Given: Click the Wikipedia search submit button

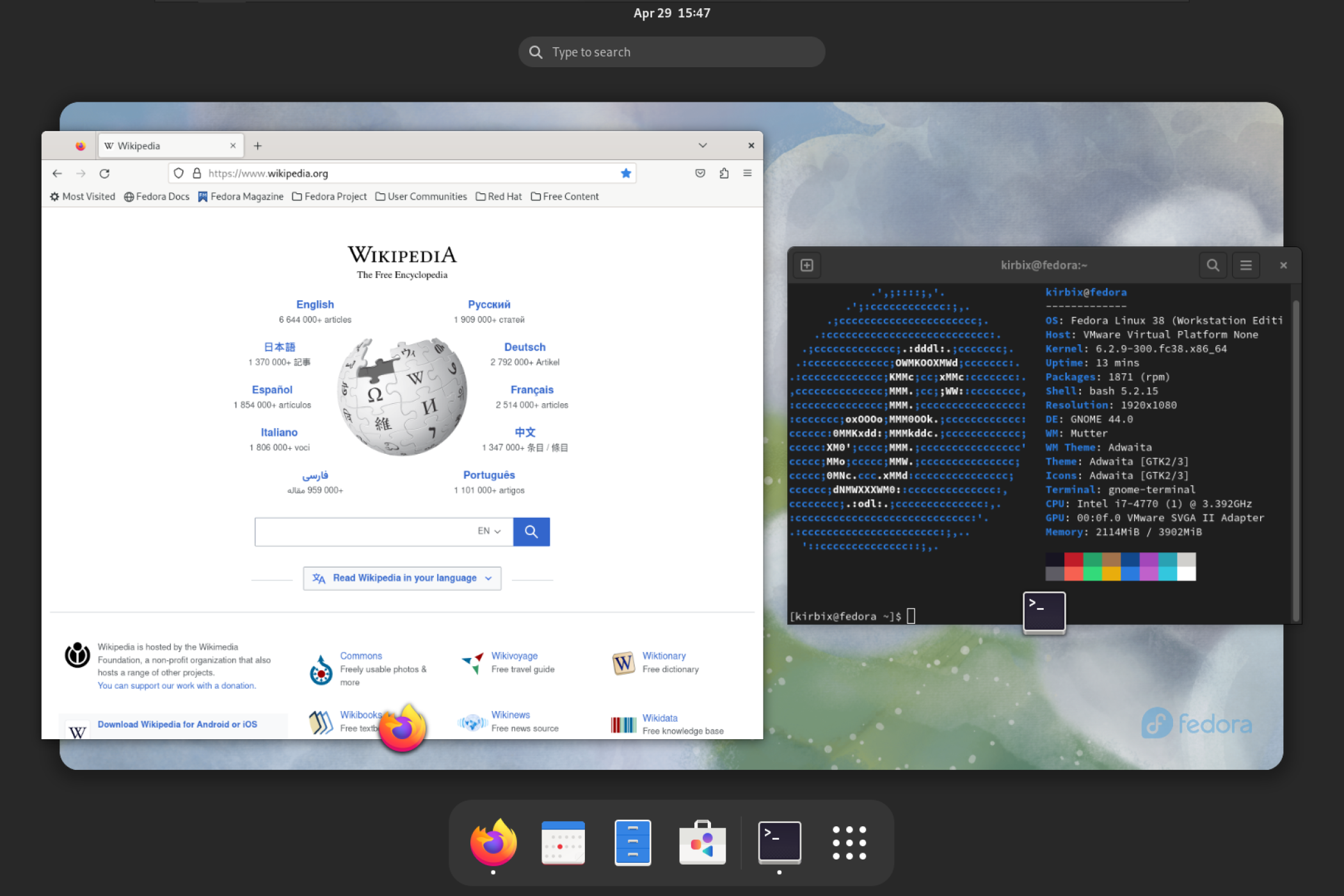Looking at the screenshot, I should coord(531,530).
